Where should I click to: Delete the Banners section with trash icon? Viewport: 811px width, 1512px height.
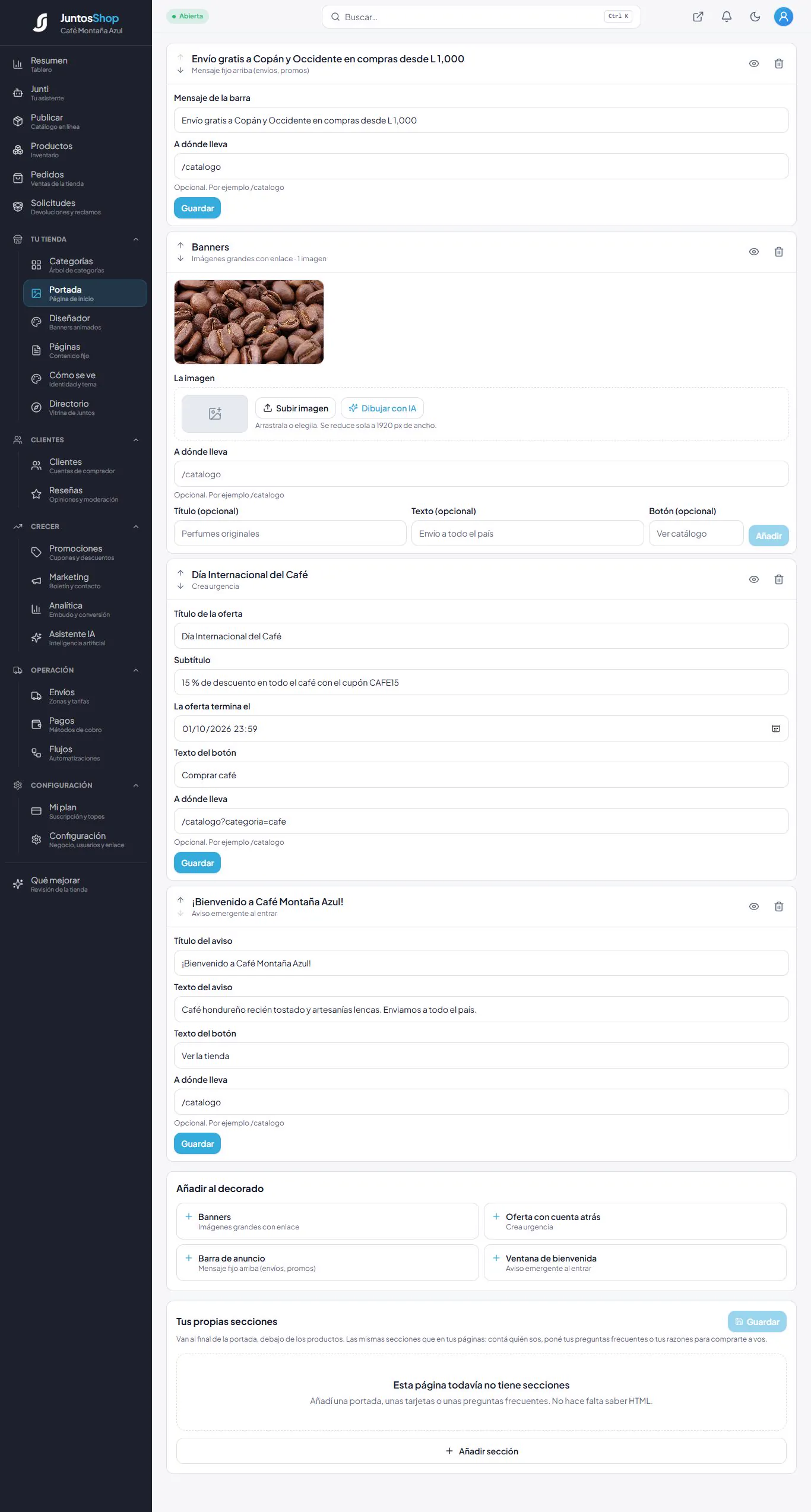(778, 252)
